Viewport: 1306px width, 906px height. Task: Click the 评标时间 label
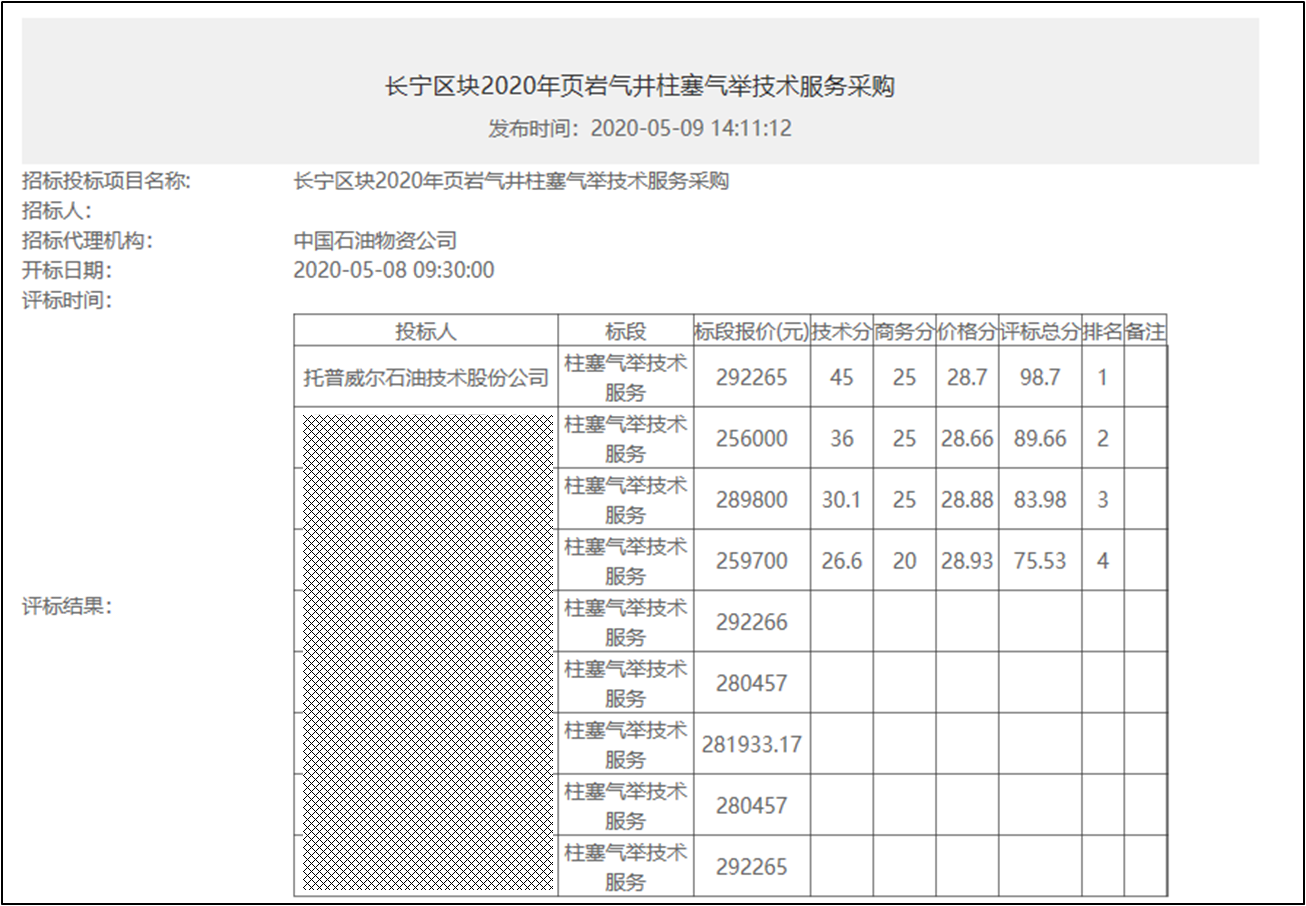(x=67, y=300)
